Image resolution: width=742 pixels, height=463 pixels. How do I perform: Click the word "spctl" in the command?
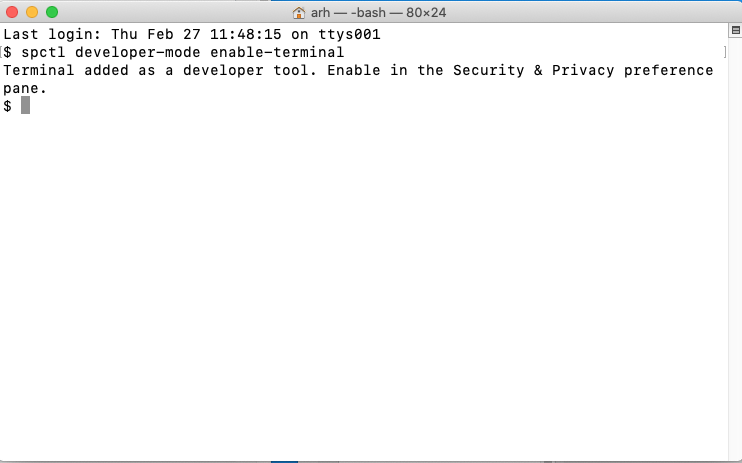point(44,52)
